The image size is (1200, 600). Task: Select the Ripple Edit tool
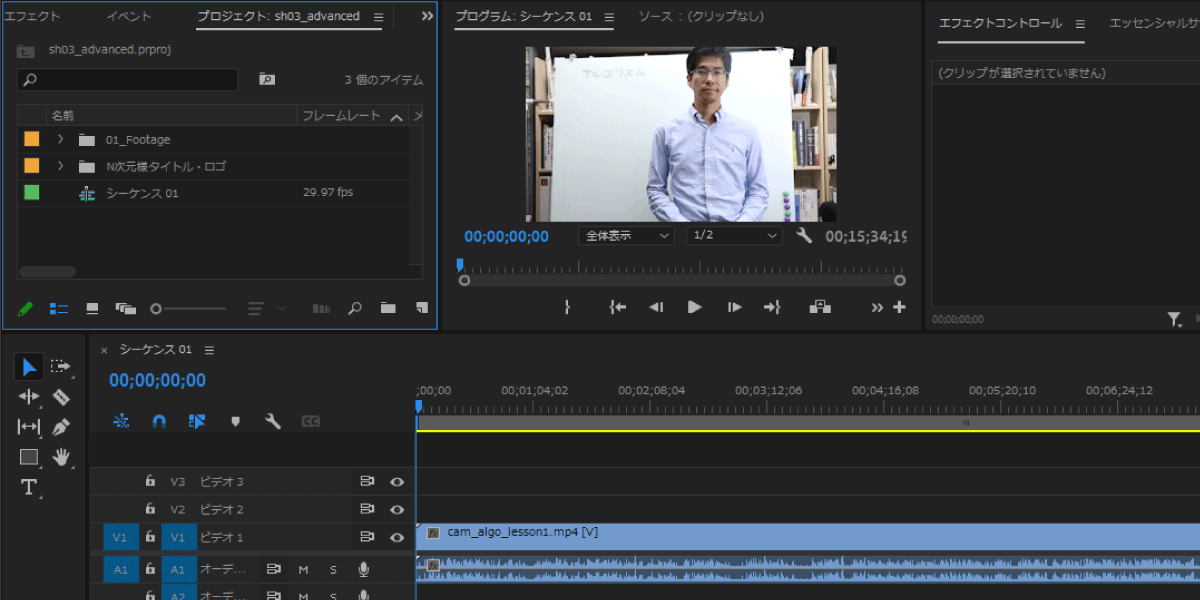point(29,397)
